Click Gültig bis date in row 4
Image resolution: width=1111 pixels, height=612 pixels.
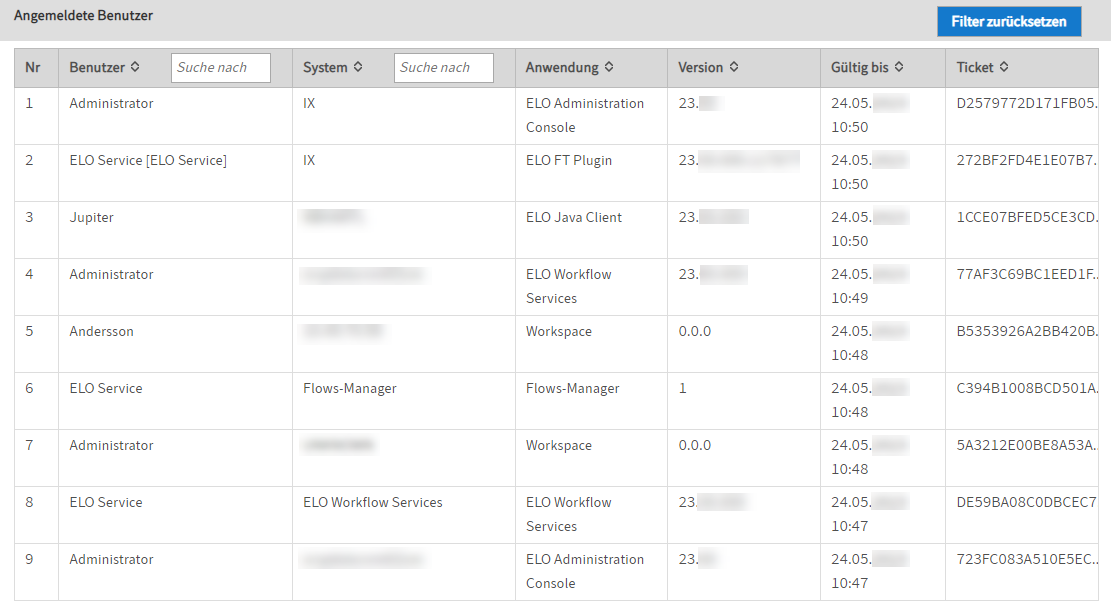pos(869,286)
